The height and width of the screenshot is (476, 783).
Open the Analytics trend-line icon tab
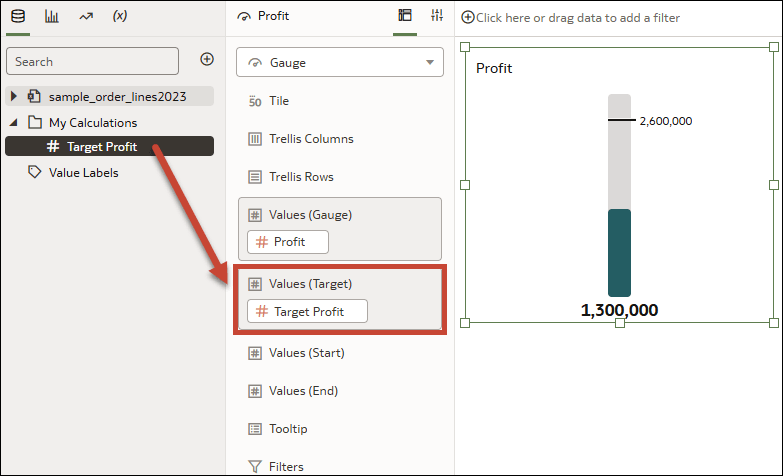click(x=85, y=16)
